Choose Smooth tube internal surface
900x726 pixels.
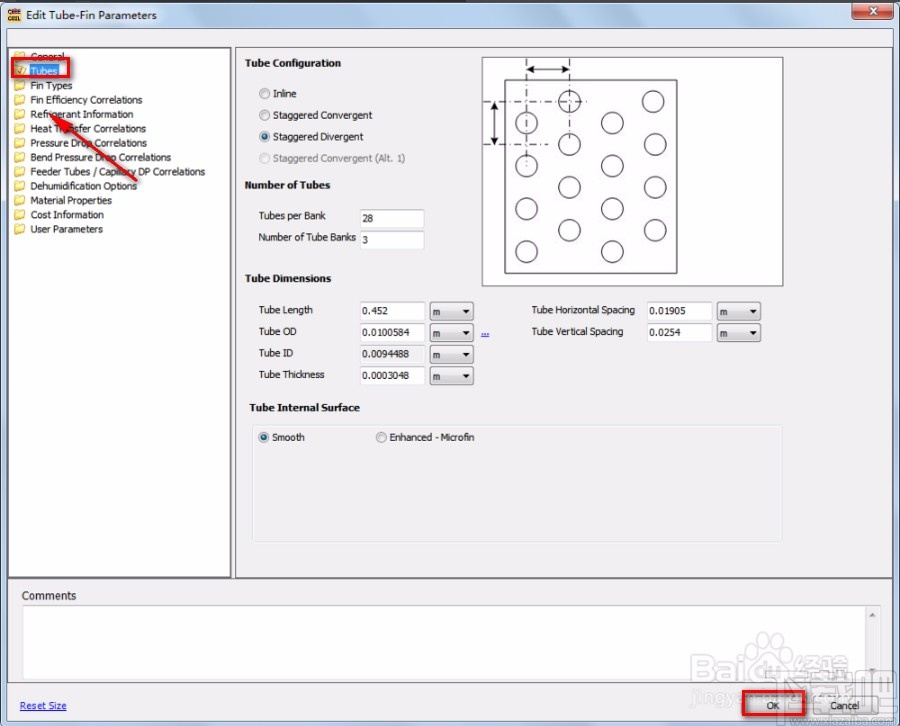click(x=263, y=437)
